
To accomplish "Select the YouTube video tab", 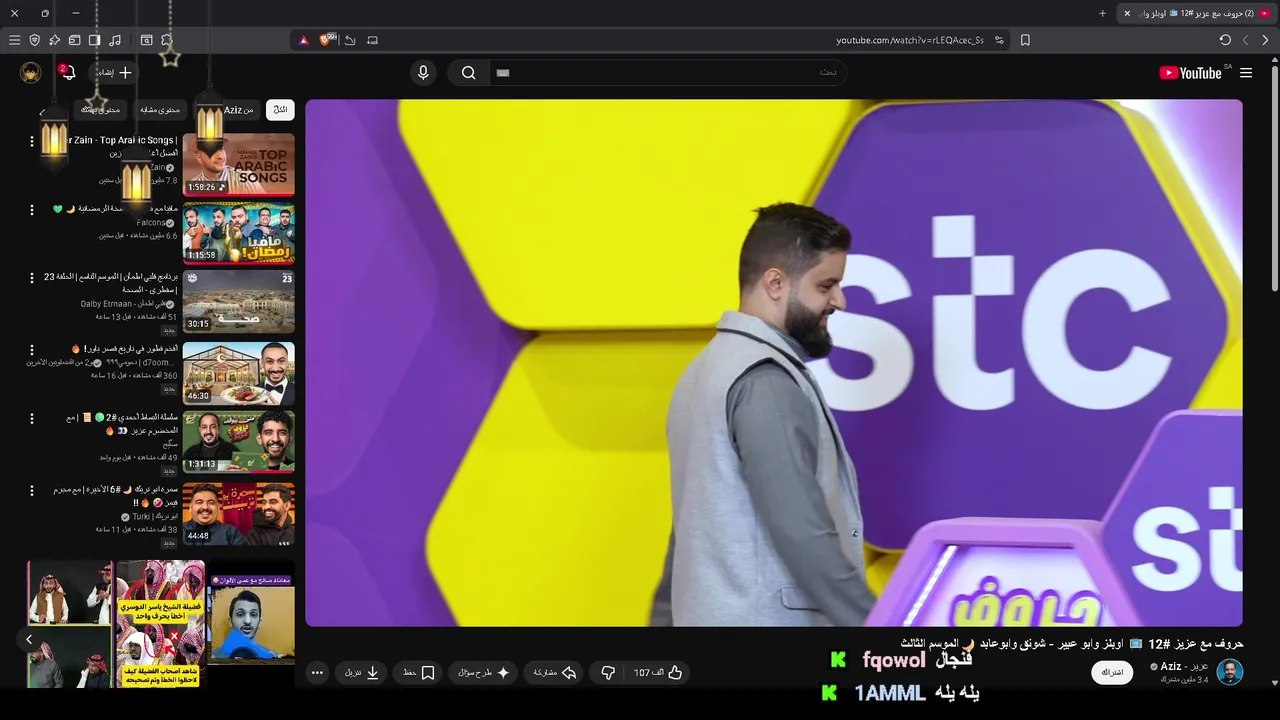I will (1196, 13).
